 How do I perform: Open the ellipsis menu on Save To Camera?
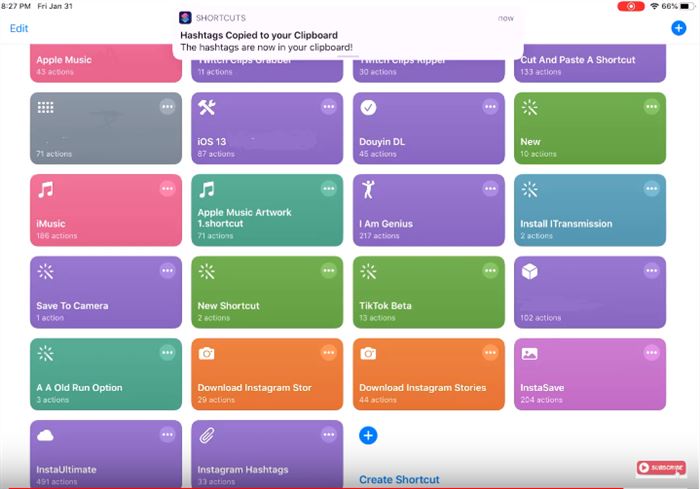pyautogui.click(x=167, y=270)
